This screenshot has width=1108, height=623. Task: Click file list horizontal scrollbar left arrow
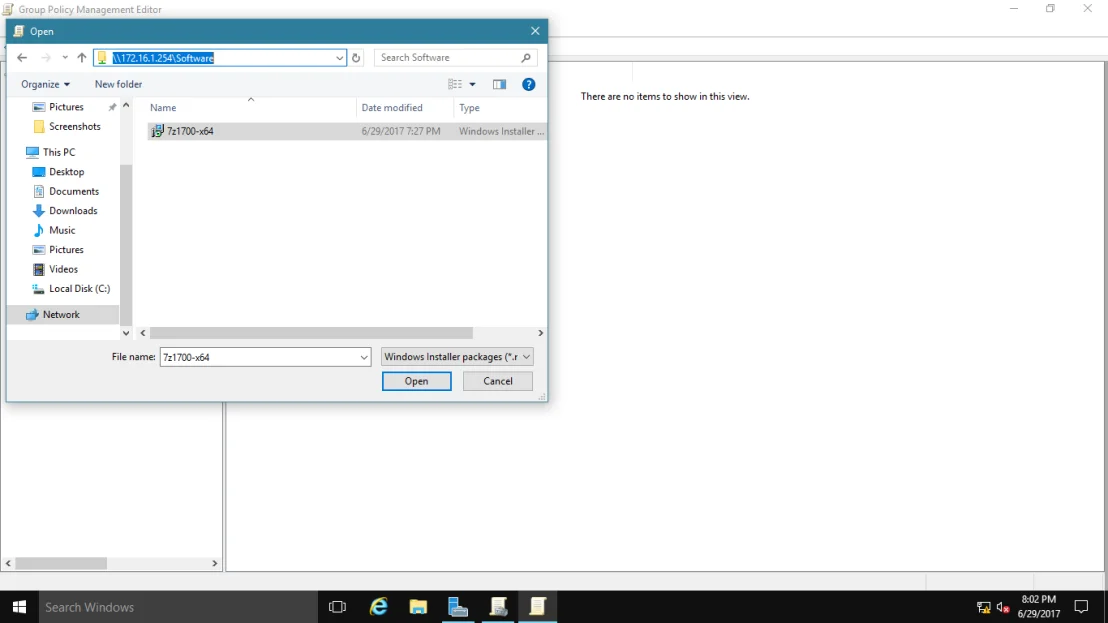(143, 333)
